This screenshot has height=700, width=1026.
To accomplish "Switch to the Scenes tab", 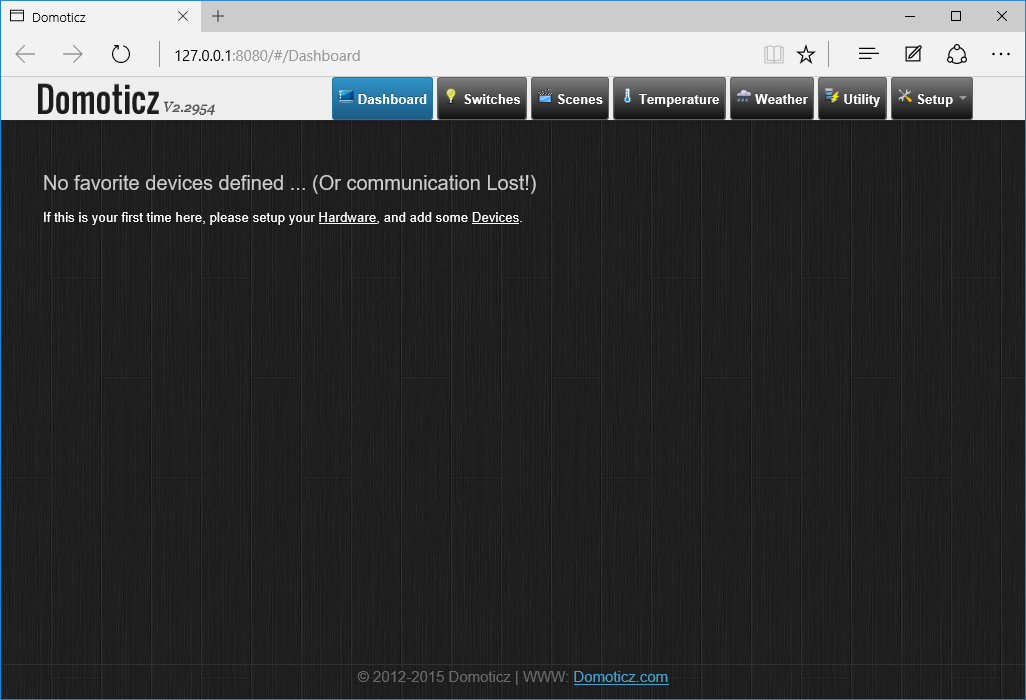I will click(x=570, y=98).
